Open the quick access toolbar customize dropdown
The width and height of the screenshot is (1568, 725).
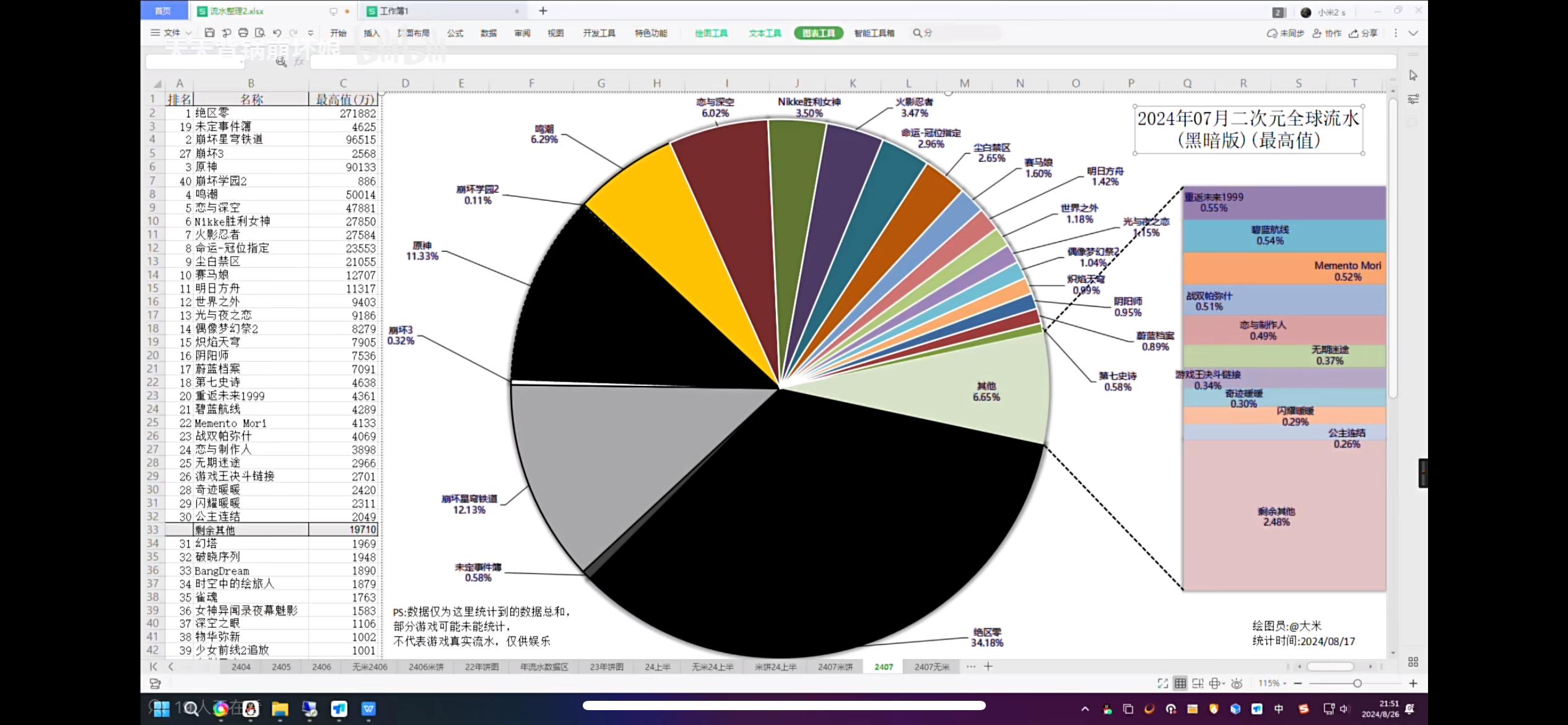pyautogui.click(x=310, y=33)
